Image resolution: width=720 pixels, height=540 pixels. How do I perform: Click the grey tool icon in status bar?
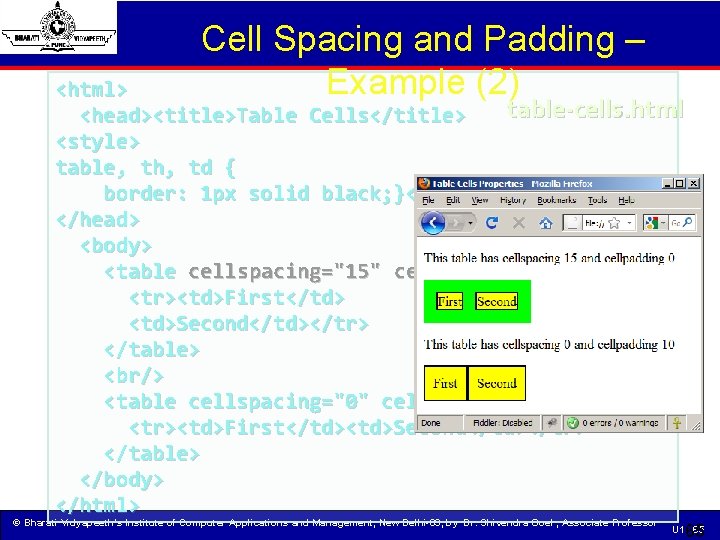point(551,423)
